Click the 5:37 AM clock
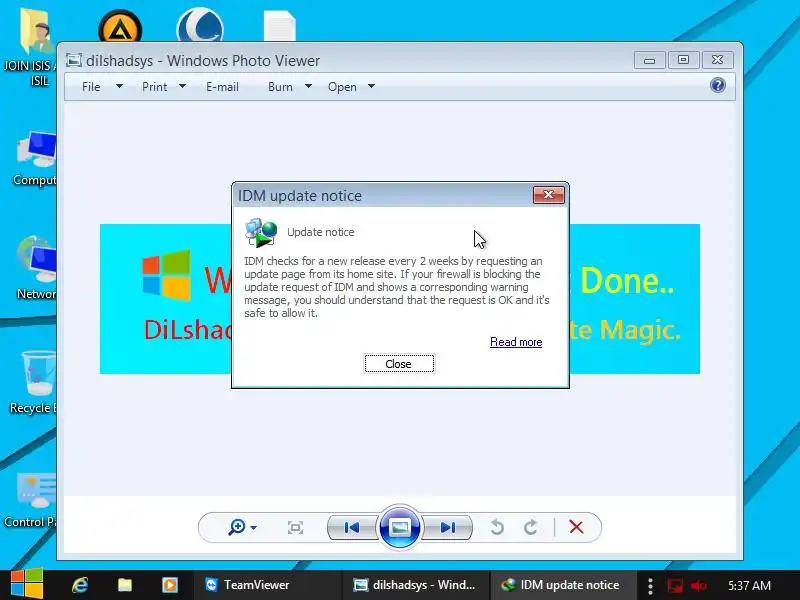The width and height of the screenshot is (800, 600). click(749, 585)
